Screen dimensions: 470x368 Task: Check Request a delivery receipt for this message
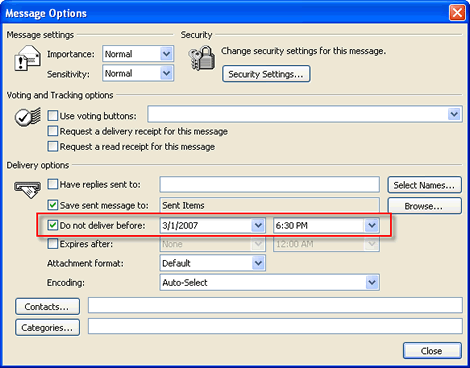pos(53,131)
